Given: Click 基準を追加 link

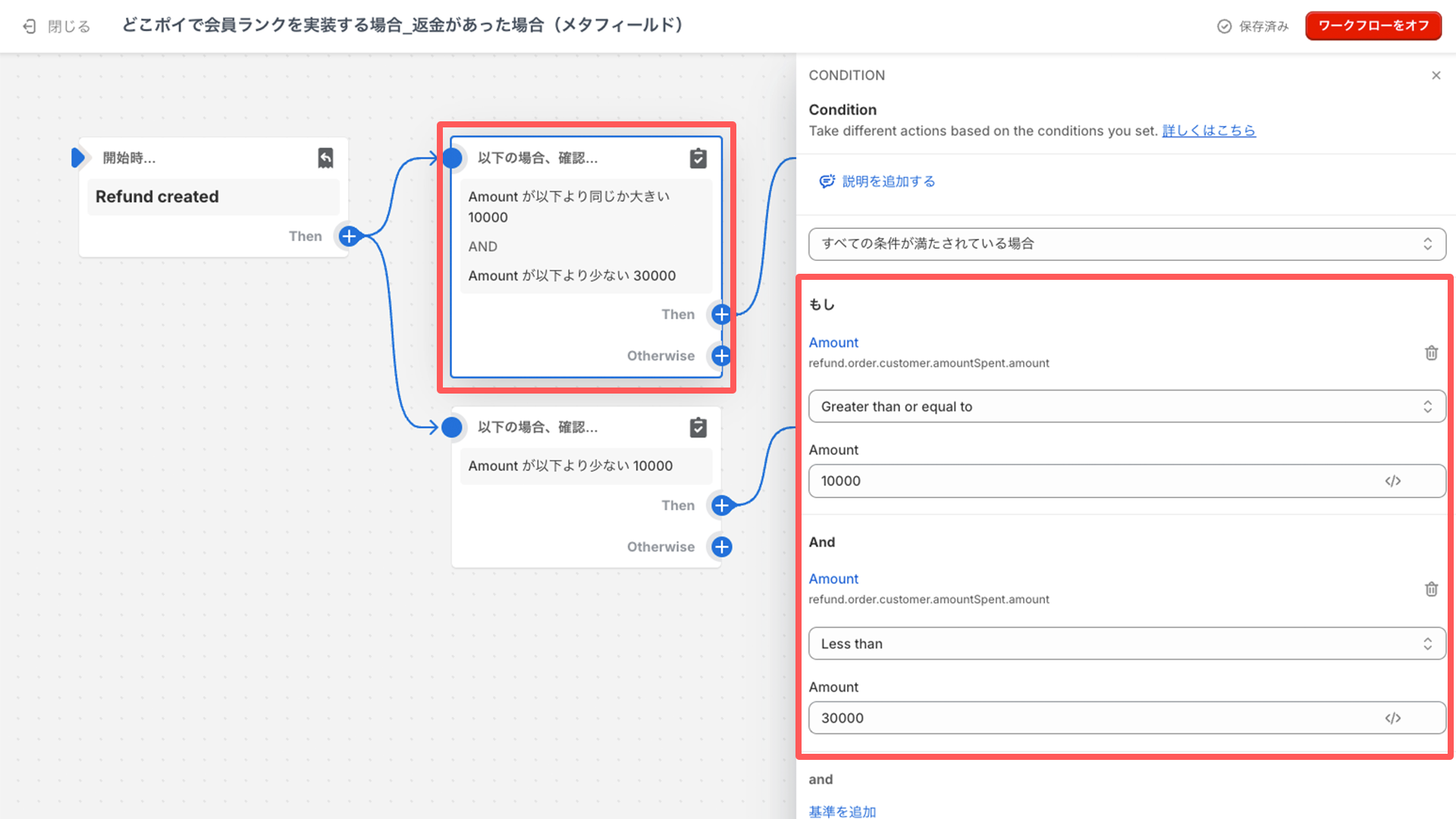Looking at the screenshot, I should 843,811.
